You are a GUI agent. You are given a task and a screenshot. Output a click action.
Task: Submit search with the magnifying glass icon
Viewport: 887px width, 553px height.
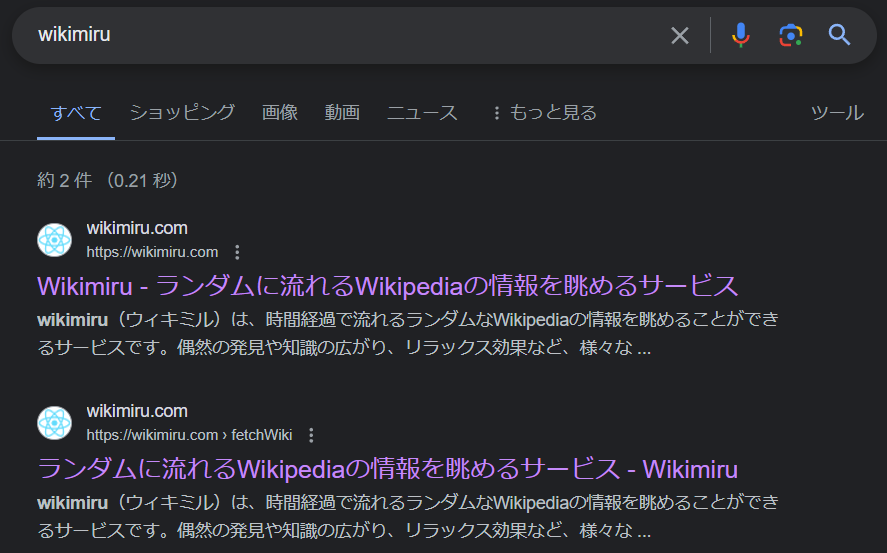click(839, 35)
